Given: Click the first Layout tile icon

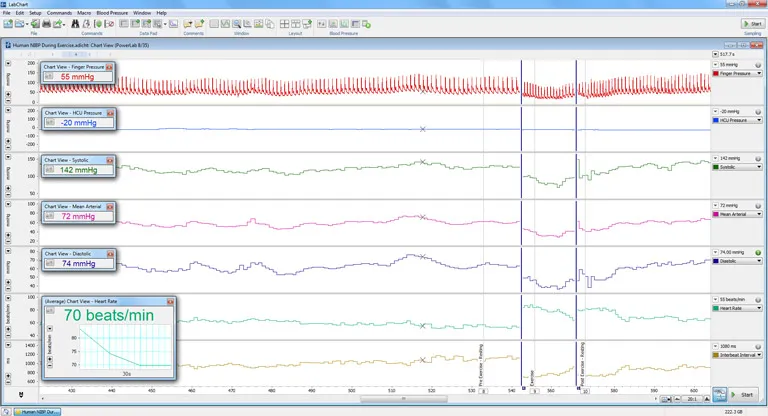Looking at the screenshot, I should (284, 23).
